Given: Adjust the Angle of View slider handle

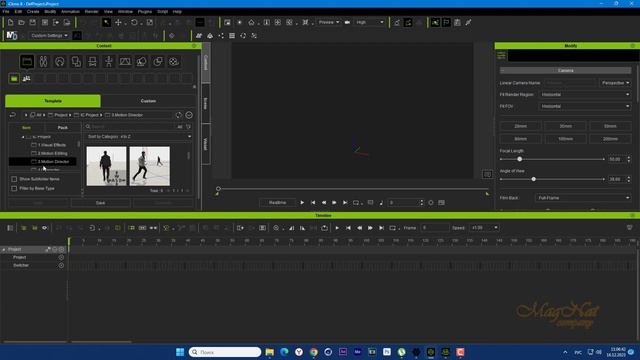Looking at the screenshot, I should pyautogui.click(x=533, y=179).
